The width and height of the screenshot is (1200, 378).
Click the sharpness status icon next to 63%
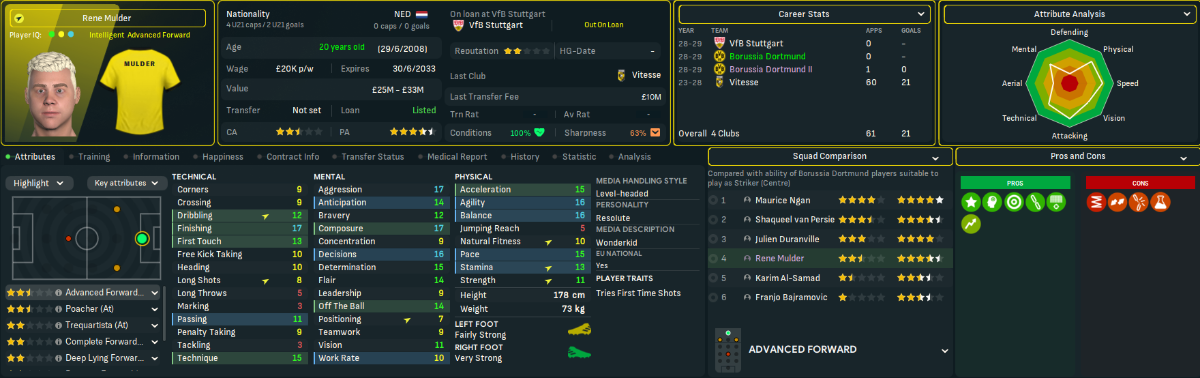coord(655,132)
